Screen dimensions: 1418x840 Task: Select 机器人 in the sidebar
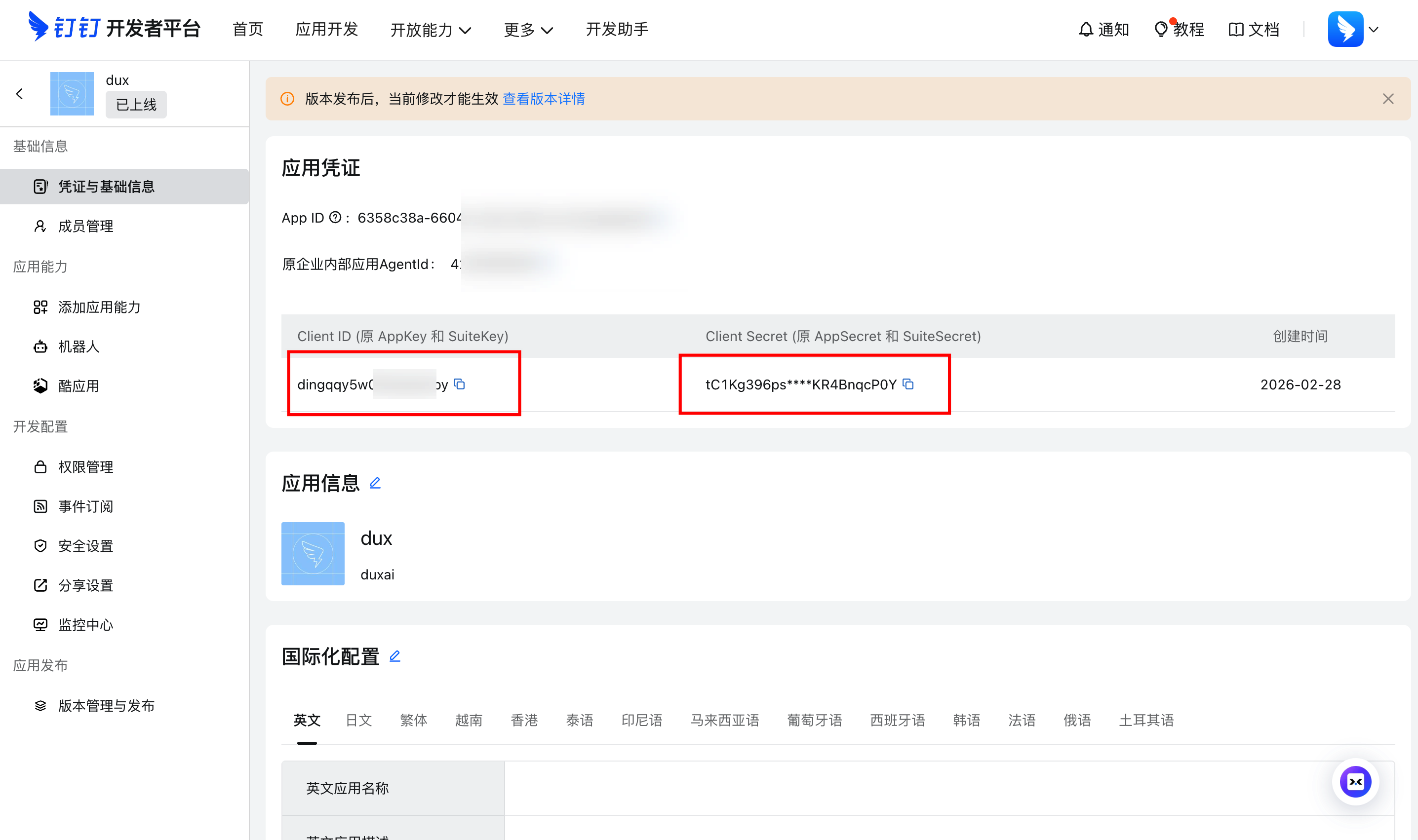point(79,346)
